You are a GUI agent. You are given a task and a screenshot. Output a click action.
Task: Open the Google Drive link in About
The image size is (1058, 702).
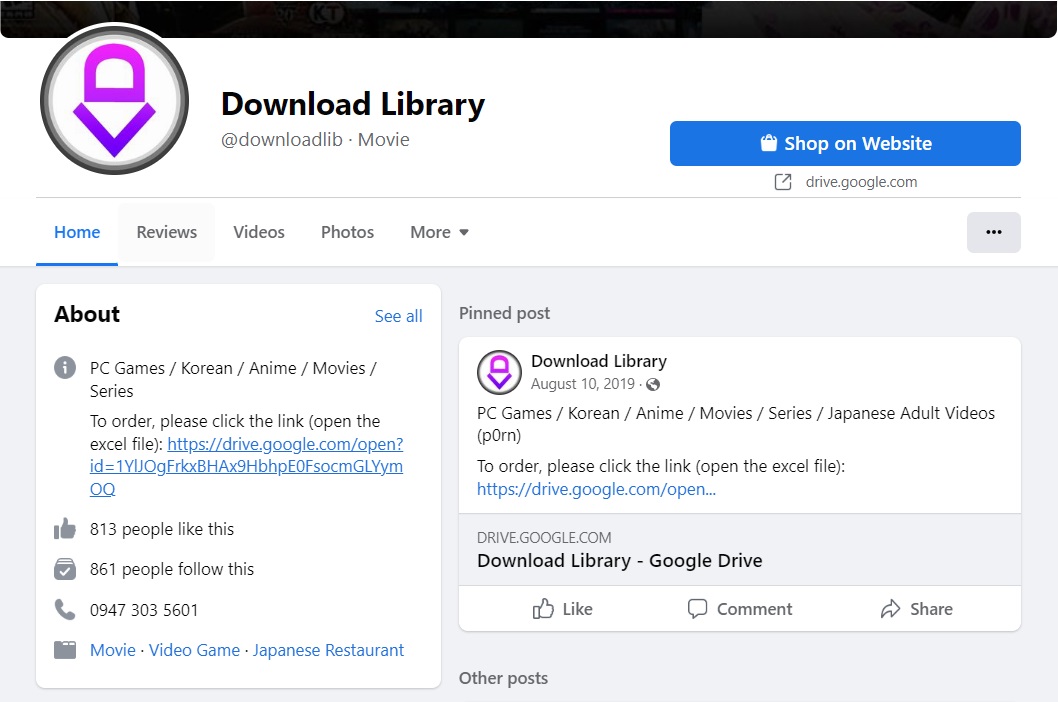pos(246,466)
